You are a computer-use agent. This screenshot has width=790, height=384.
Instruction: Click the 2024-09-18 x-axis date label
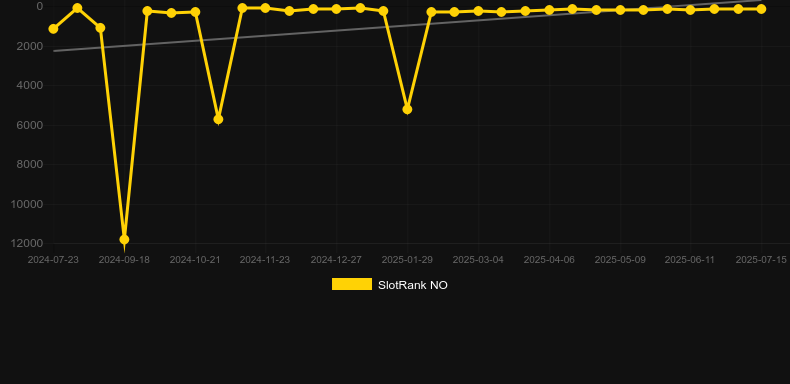124,260
